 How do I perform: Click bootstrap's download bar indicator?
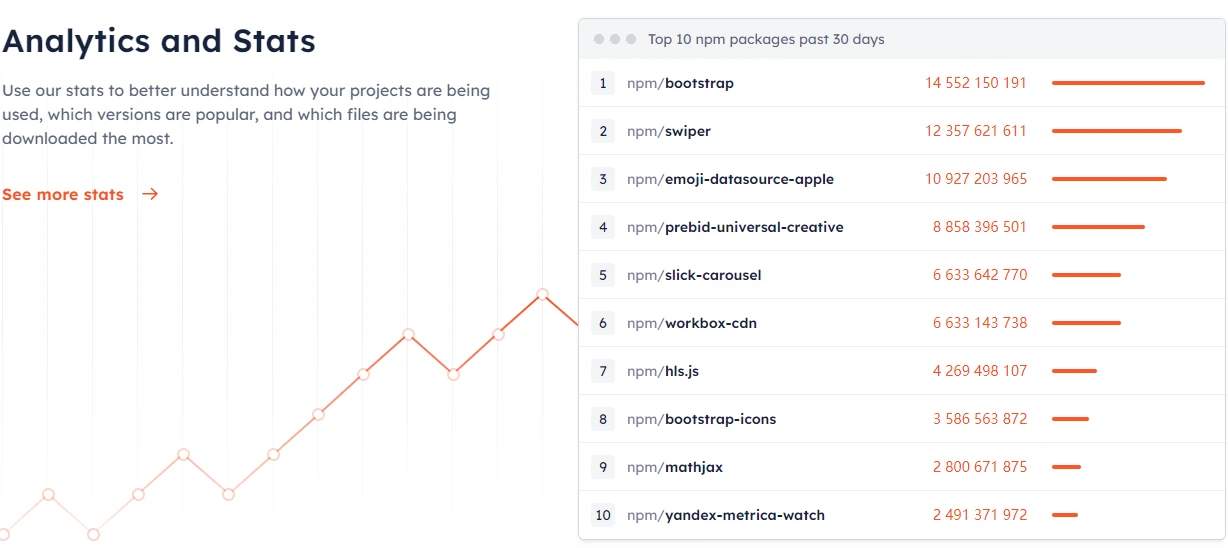(x=1128, y=83)
